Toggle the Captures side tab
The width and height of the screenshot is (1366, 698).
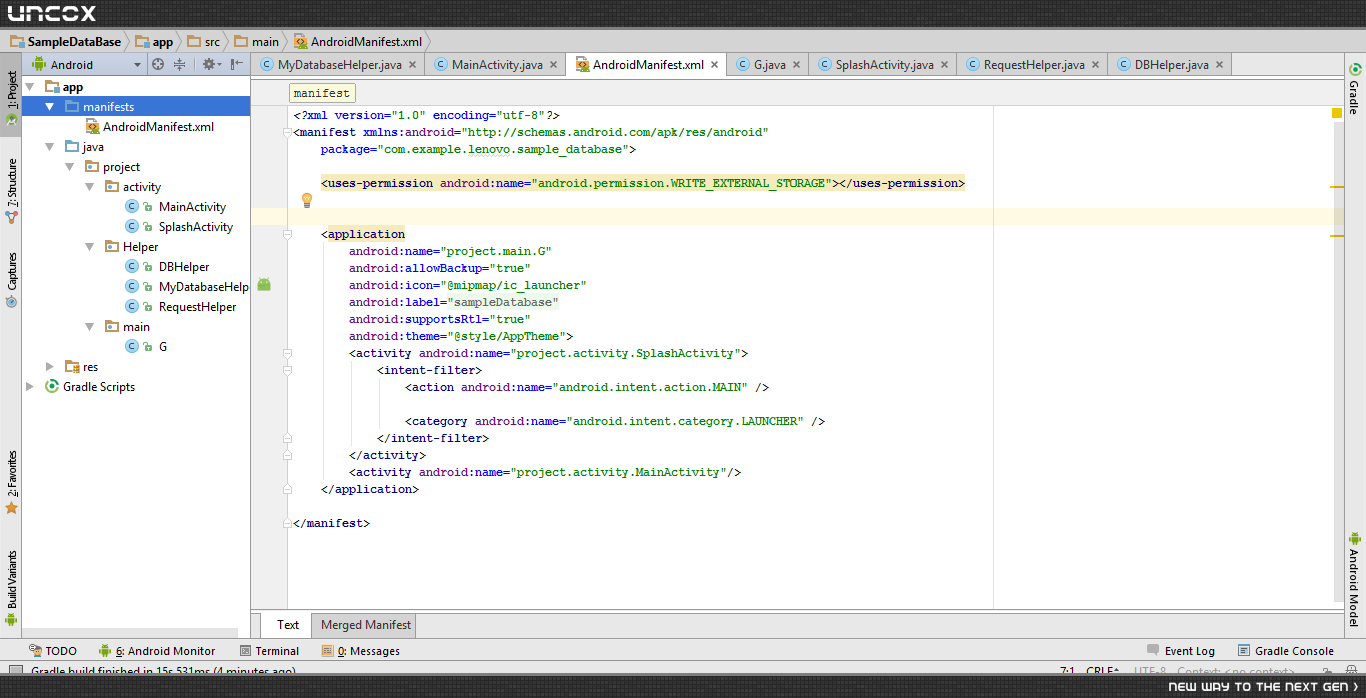[x=11, y=279]
